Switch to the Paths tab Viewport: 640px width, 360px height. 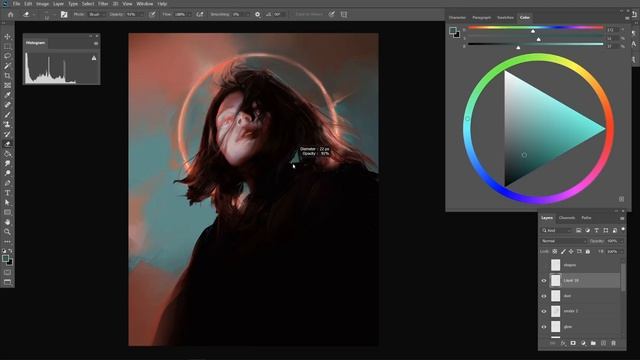click(586, 218)
